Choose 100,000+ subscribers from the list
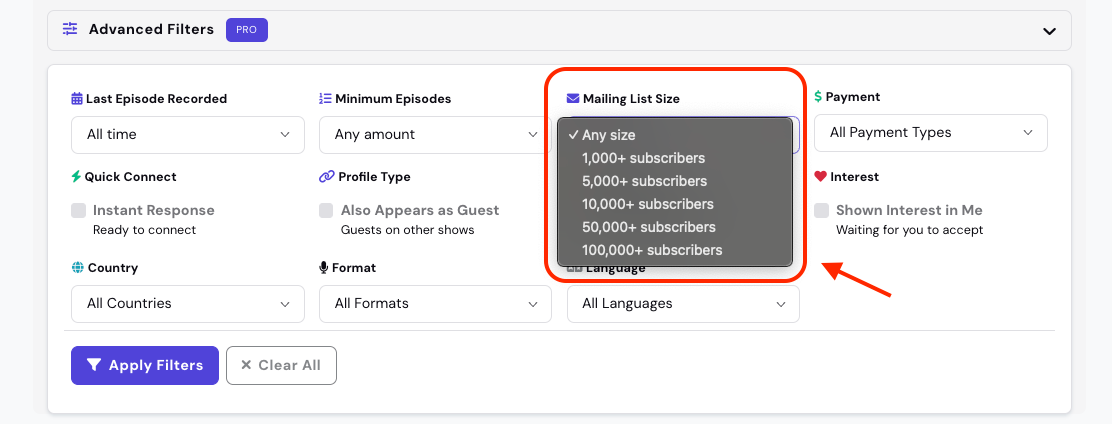The height and width of the screenshot is (424, 1112). coord(674,250)
